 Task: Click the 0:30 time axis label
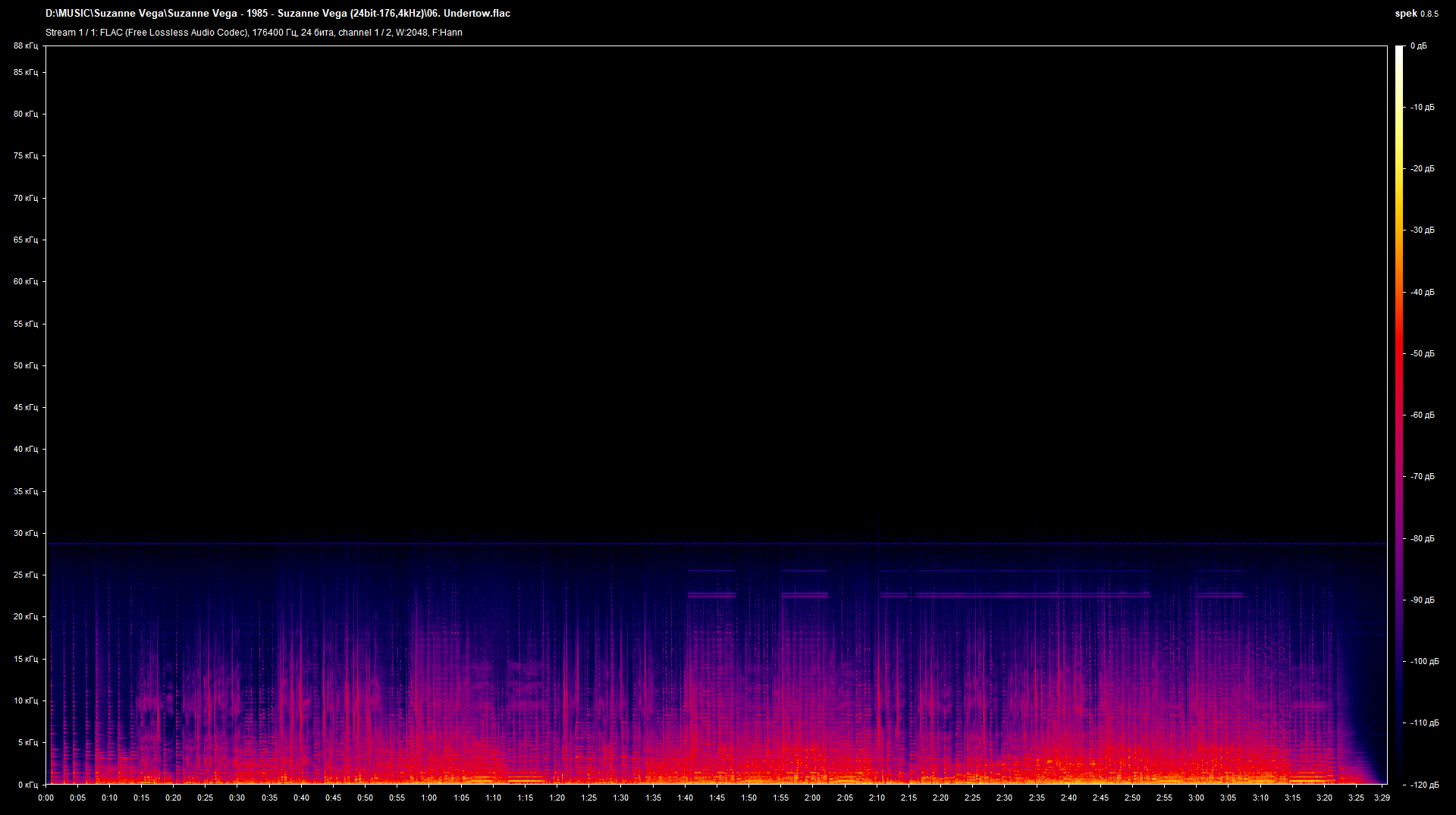tap(237, 798)
